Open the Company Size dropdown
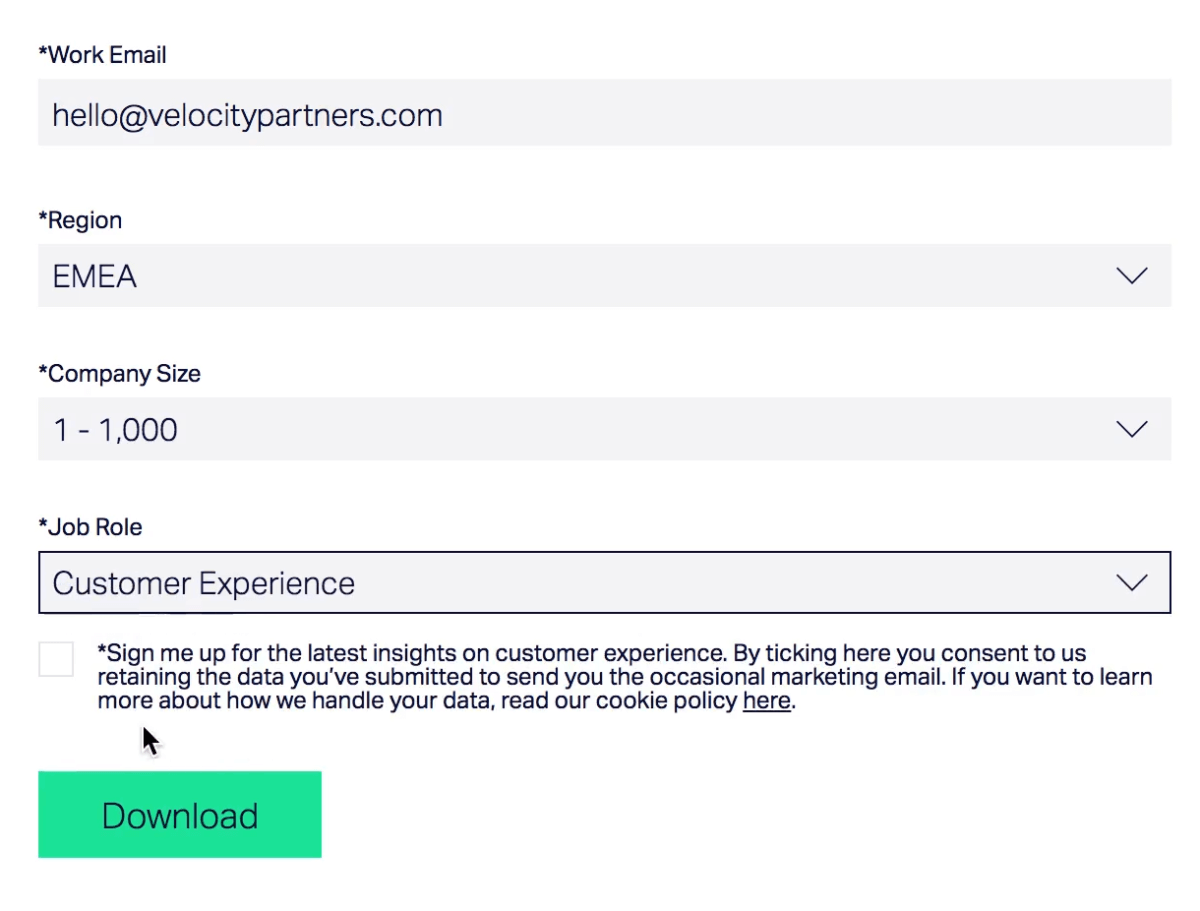 click(x=604, y=429)
